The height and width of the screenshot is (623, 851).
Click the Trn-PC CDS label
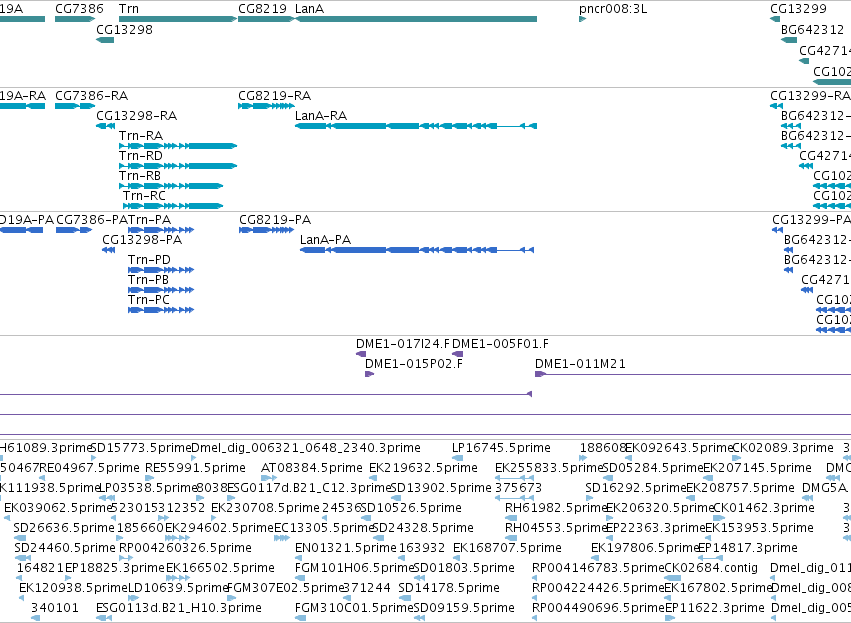point(149,300)
